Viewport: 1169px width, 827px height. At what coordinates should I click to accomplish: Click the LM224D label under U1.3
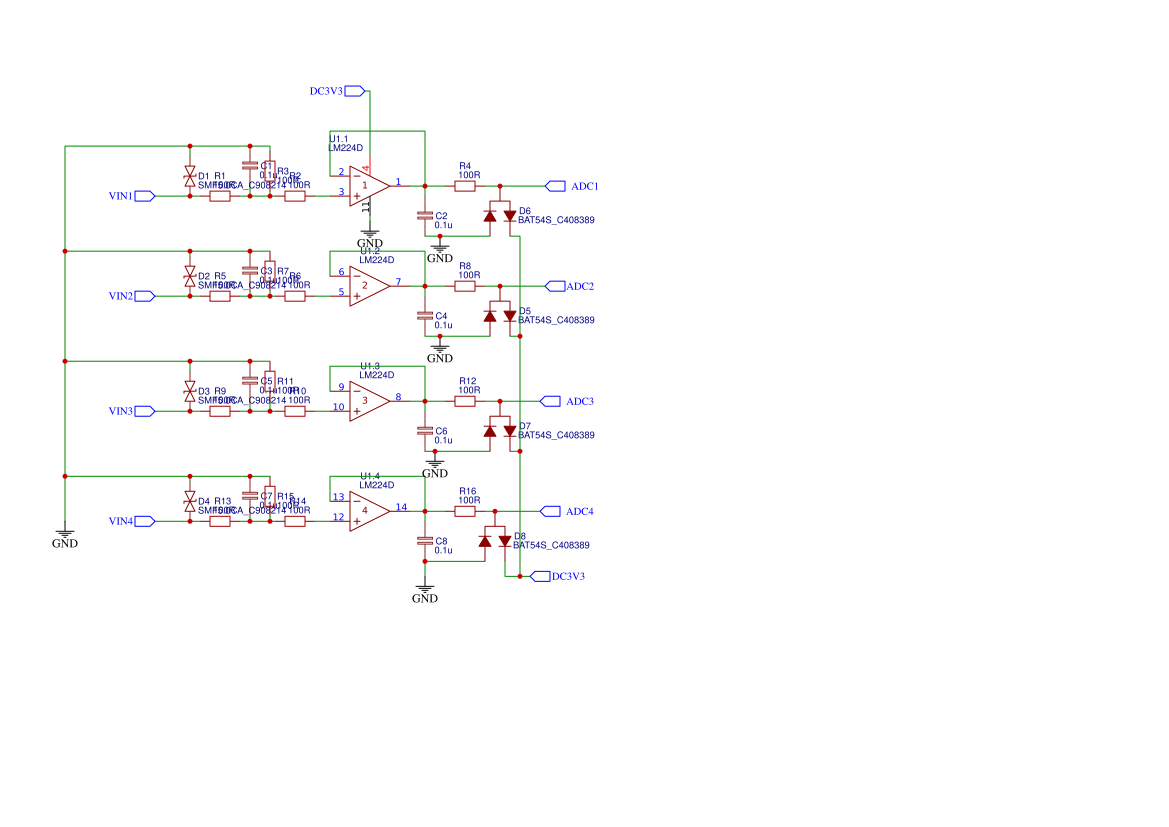[x=376, y=375]
